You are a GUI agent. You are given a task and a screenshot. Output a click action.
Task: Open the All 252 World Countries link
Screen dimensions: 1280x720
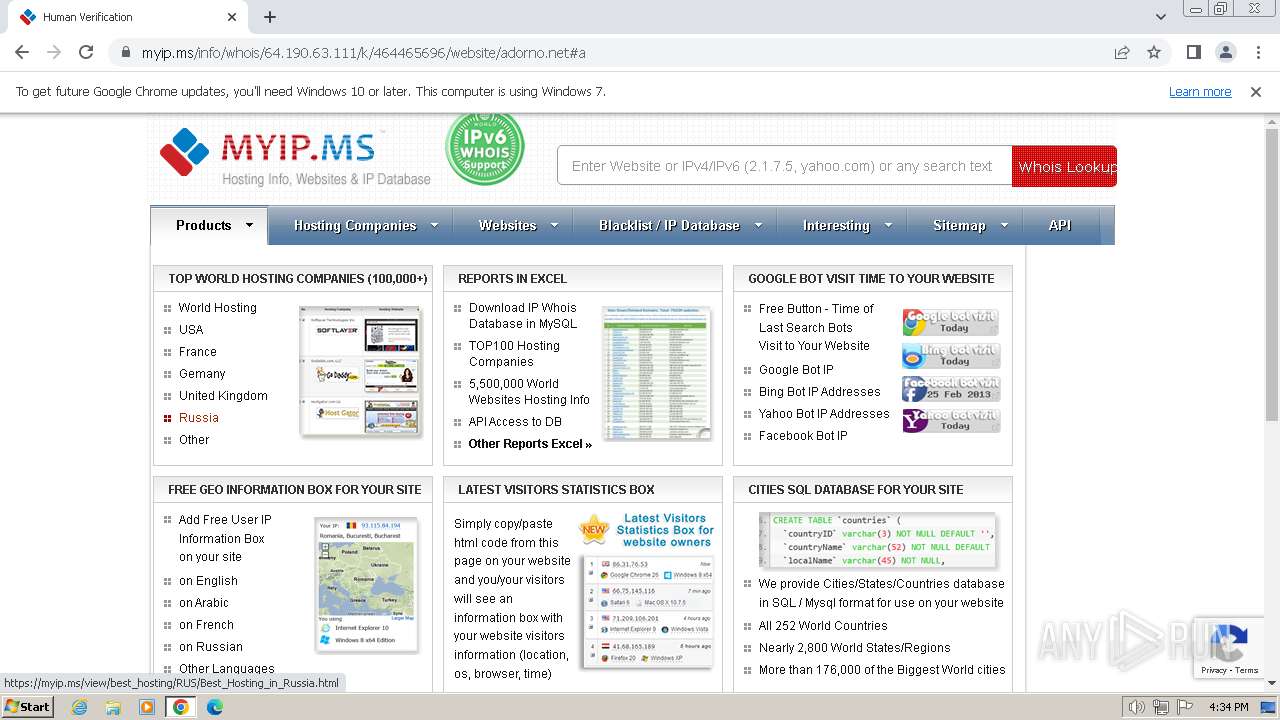point(823,626)
